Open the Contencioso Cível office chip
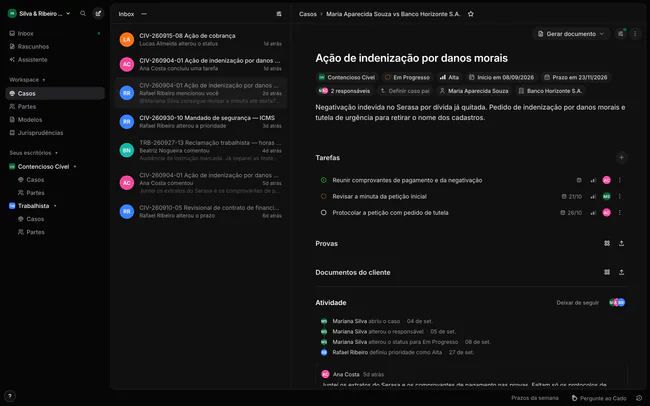650x406 pixels. (x=347, y=78)
